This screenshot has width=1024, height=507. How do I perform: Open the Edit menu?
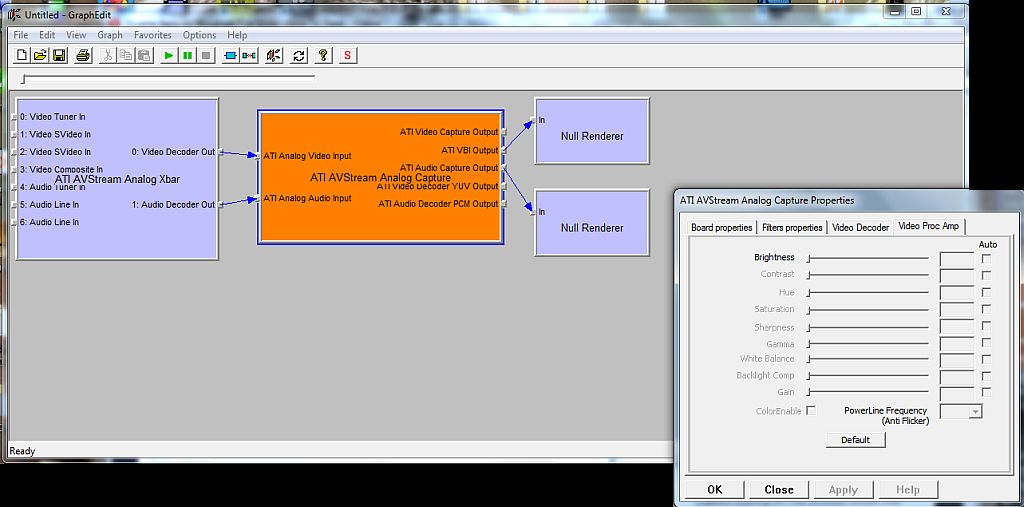[47, 35]
